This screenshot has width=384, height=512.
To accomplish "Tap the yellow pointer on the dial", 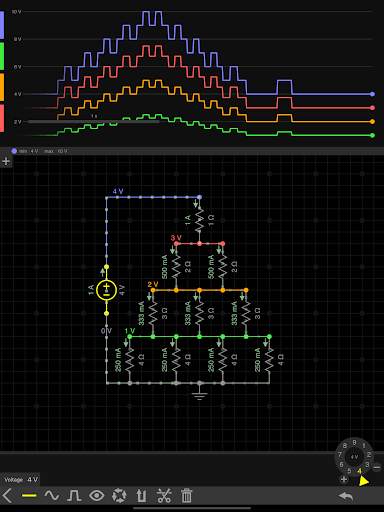I will 363,481.
